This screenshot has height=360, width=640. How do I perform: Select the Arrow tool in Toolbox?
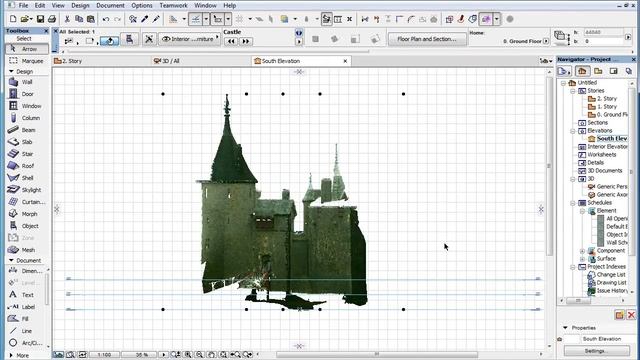[x=27, y=49]
